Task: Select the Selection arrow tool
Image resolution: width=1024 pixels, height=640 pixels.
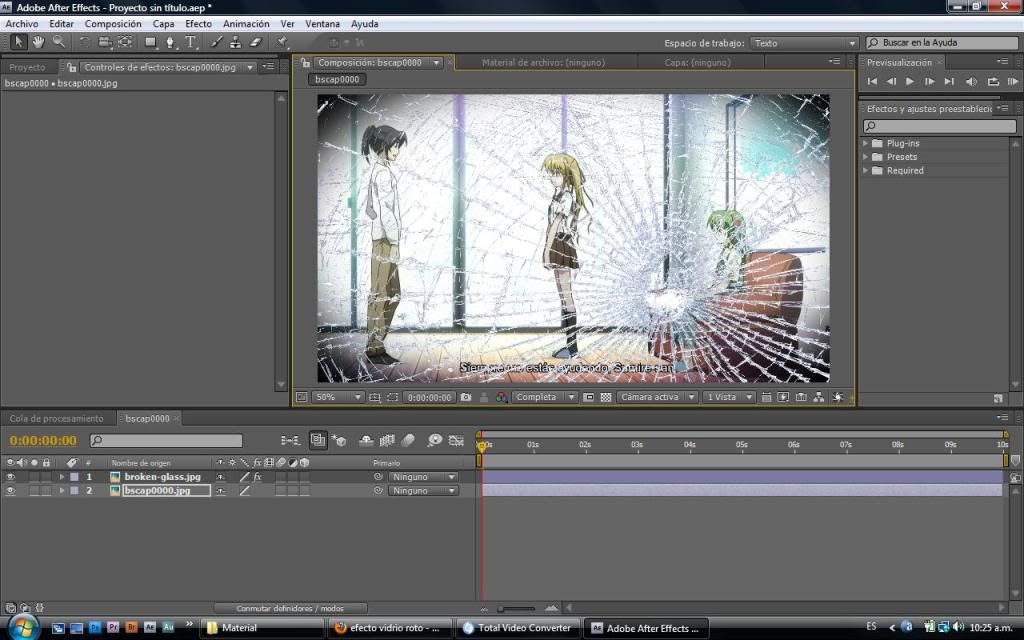Action: (18, 42)
